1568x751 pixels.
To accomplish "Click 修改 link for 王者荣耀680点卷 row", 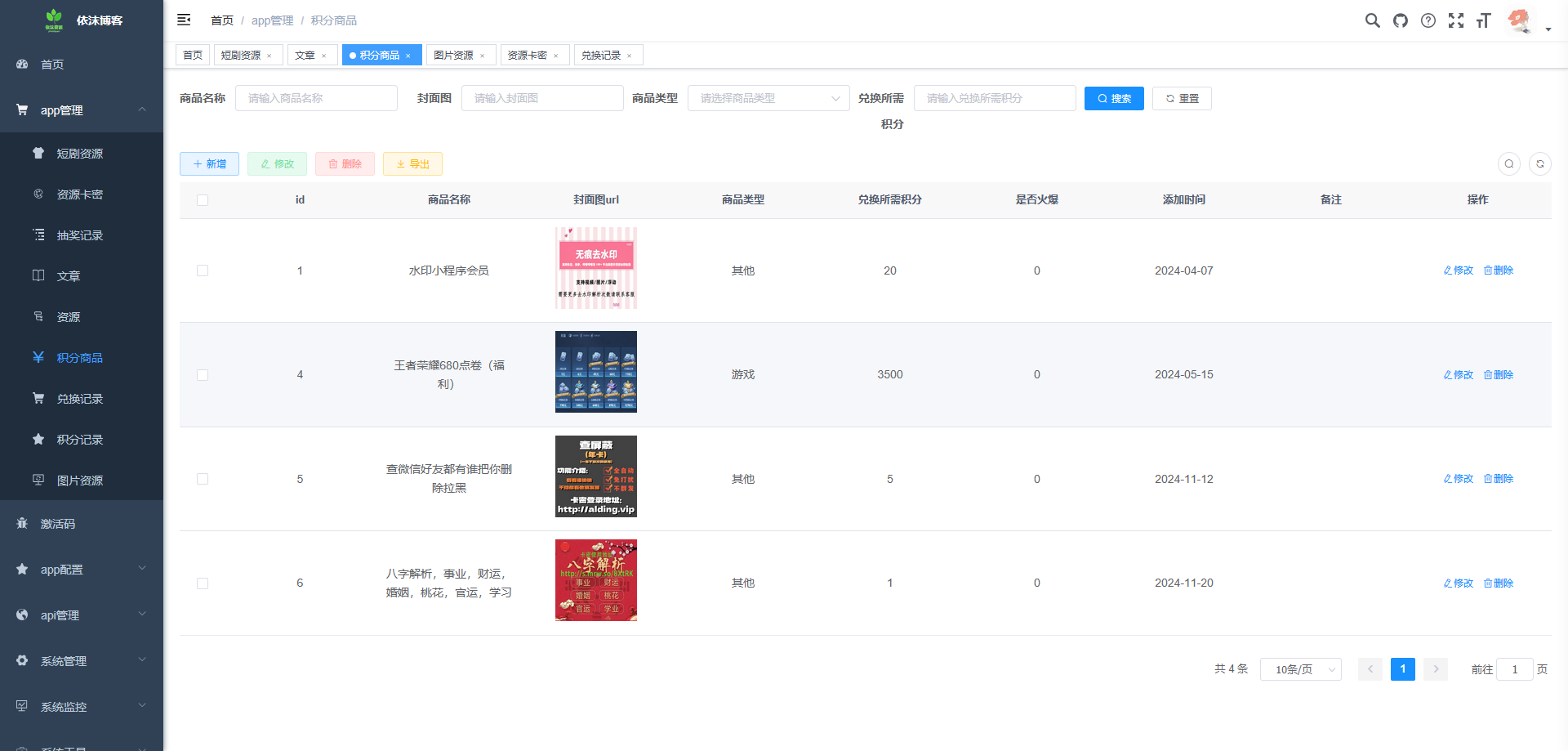I will tap(1458, 375).
